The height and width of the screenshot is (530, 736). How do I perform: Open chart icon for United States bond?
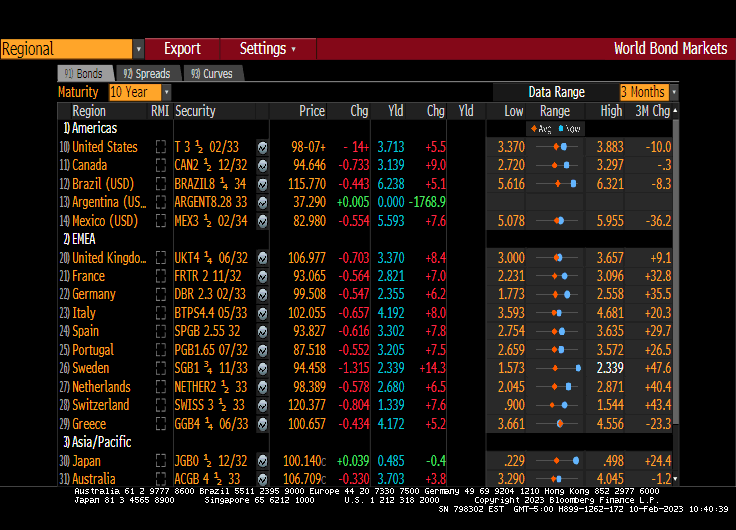(x=262, y=147)
